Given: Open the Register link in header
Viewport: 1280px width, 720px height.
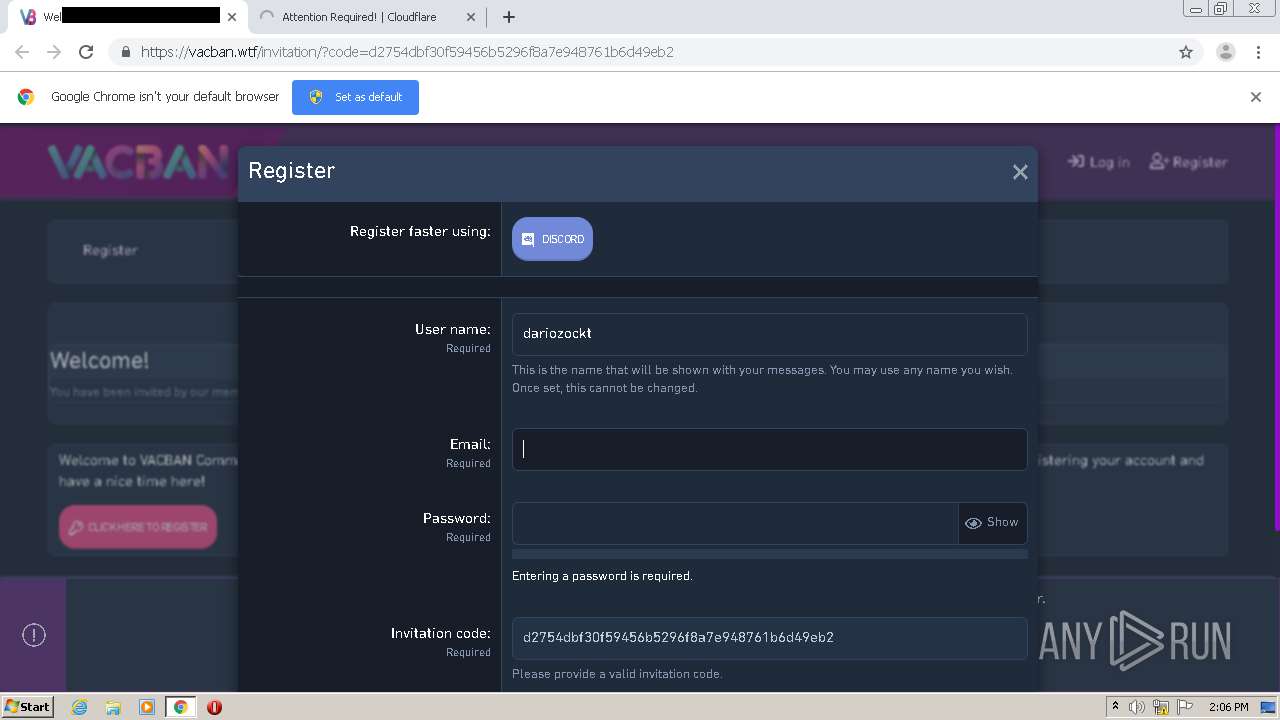Looking at the screenshot, I should click(1188, 162).
